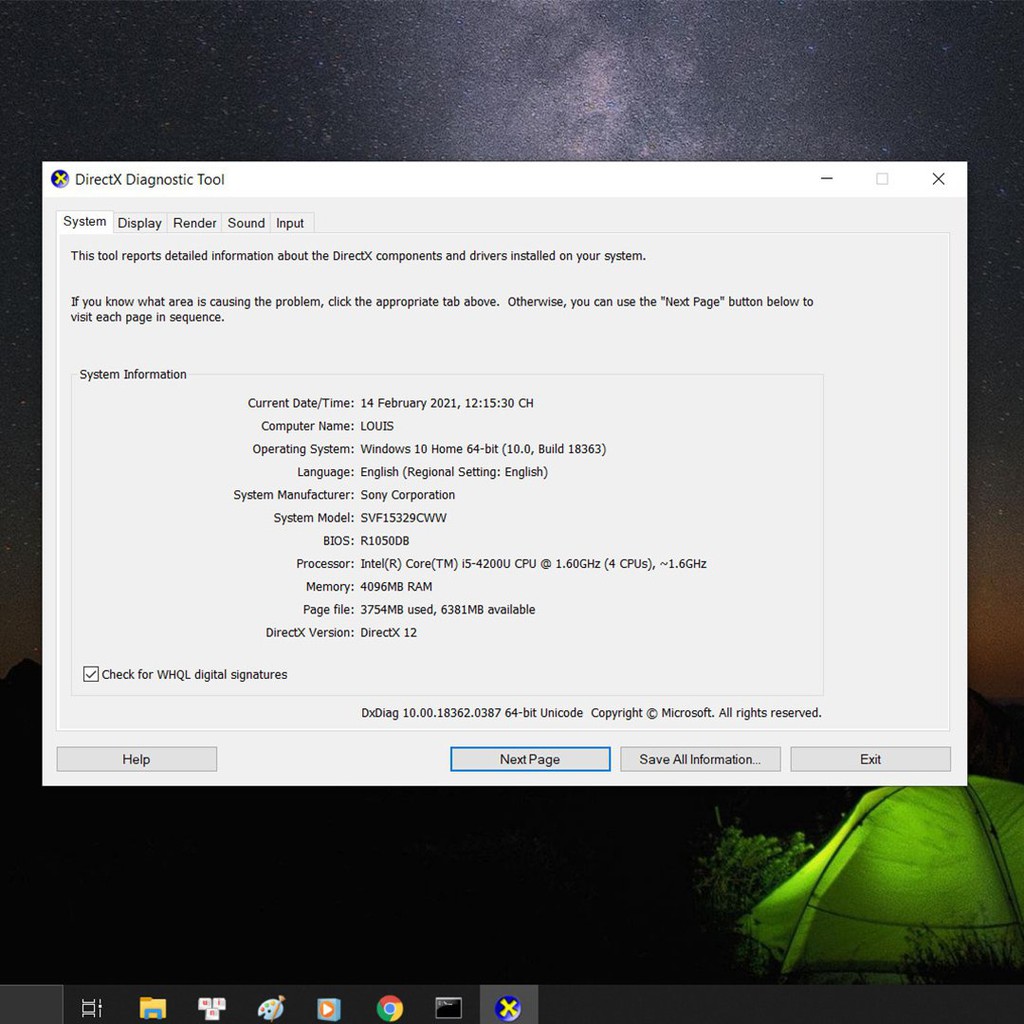Launch Paint from the taskbar
Viewport: 1024px width, 1024px height.
271,1008
